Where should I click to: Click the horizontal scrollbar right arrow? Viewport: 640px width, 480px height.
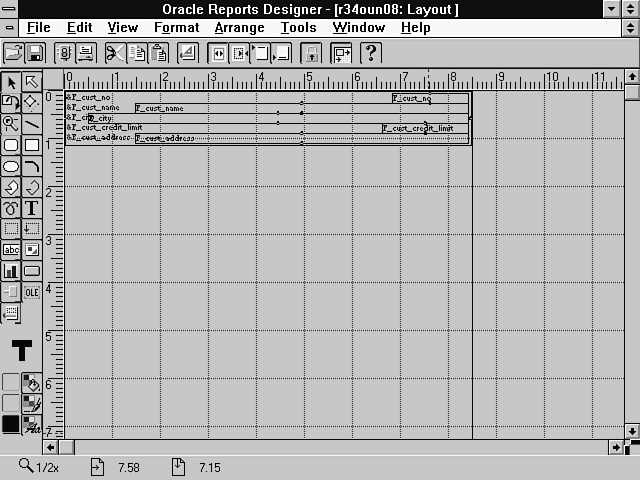[x=618, y=447]
